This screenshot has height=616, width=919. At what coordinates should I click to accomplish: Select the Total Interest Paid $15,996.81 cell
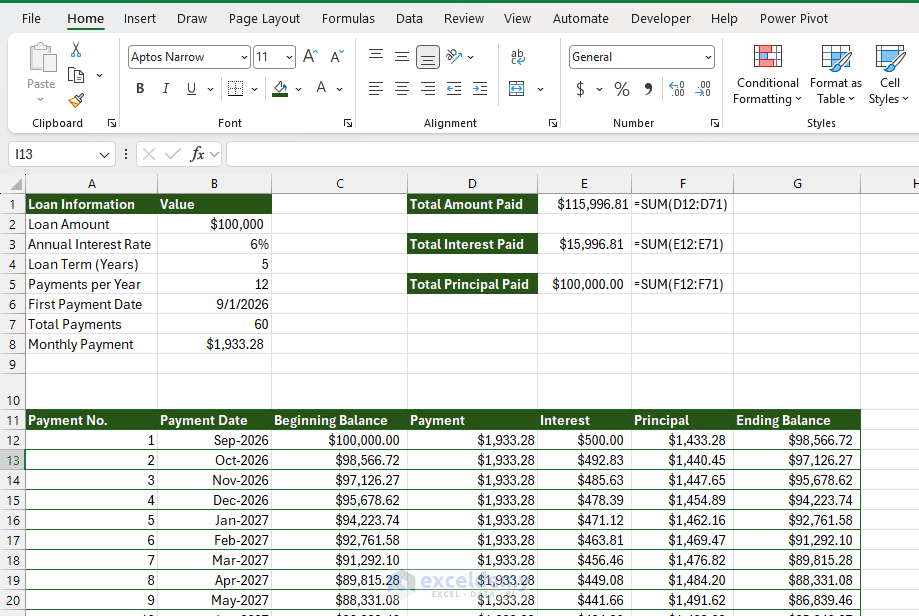point(584,244)
